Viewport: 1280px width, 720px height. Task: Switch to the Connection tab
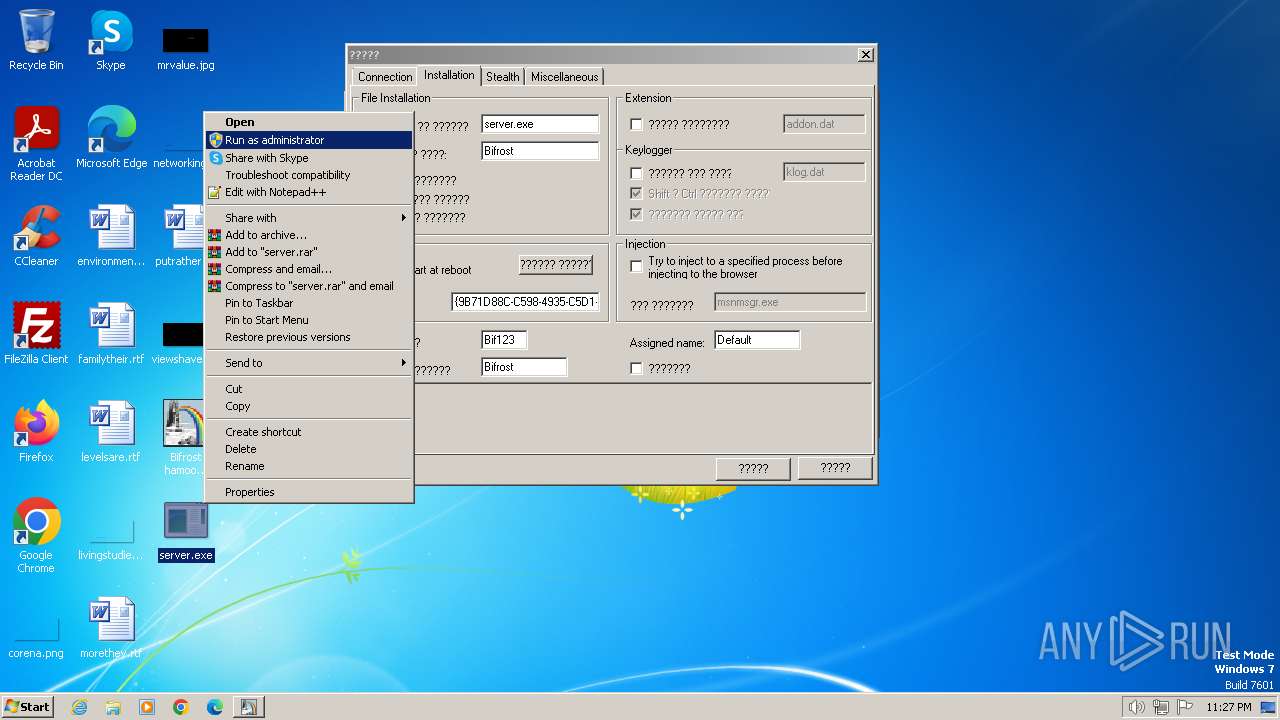click(x=385, y=77)
